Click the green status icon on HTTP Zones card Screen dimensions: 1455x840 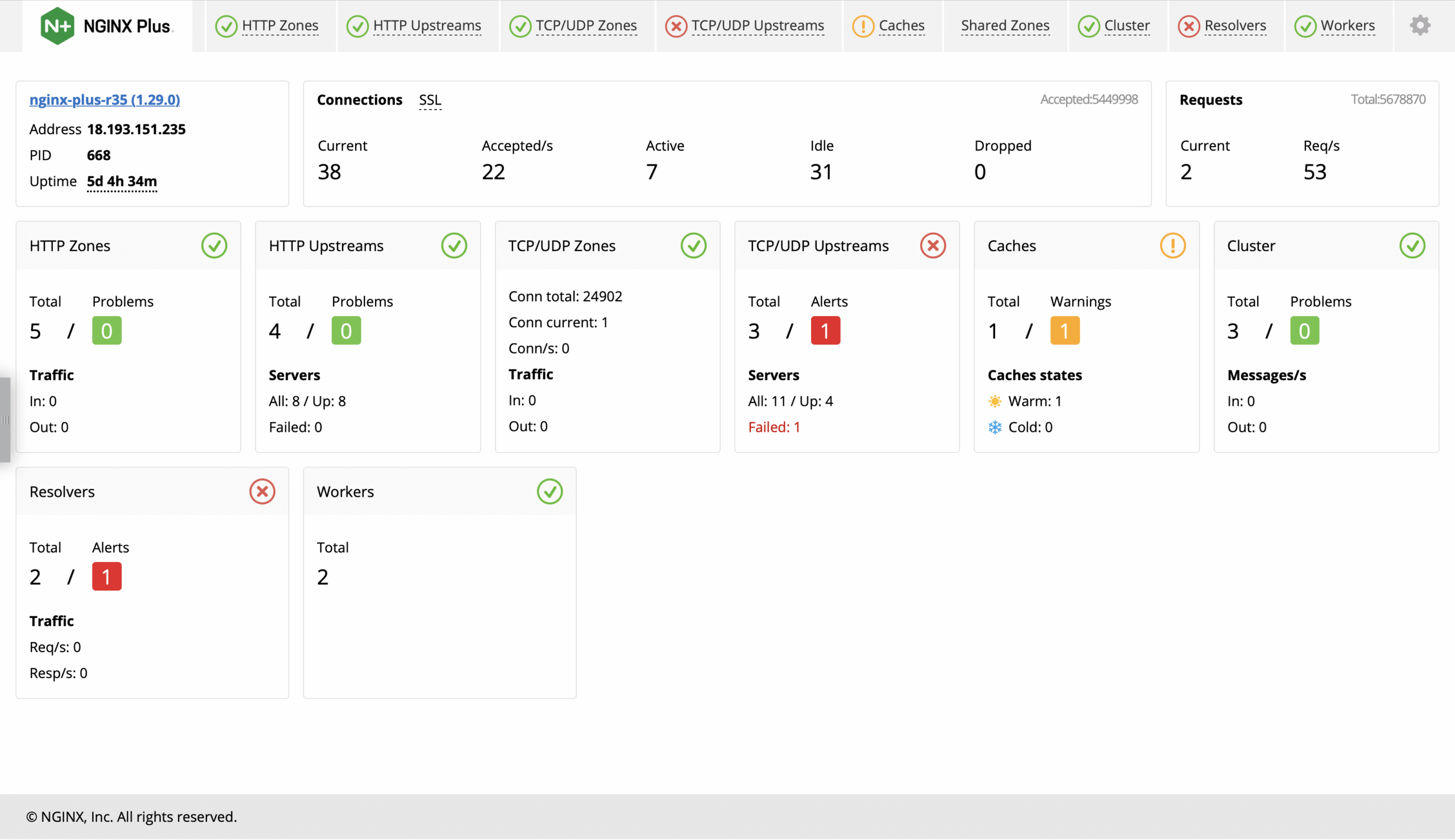pyautogui.click(x=214, y=245)
